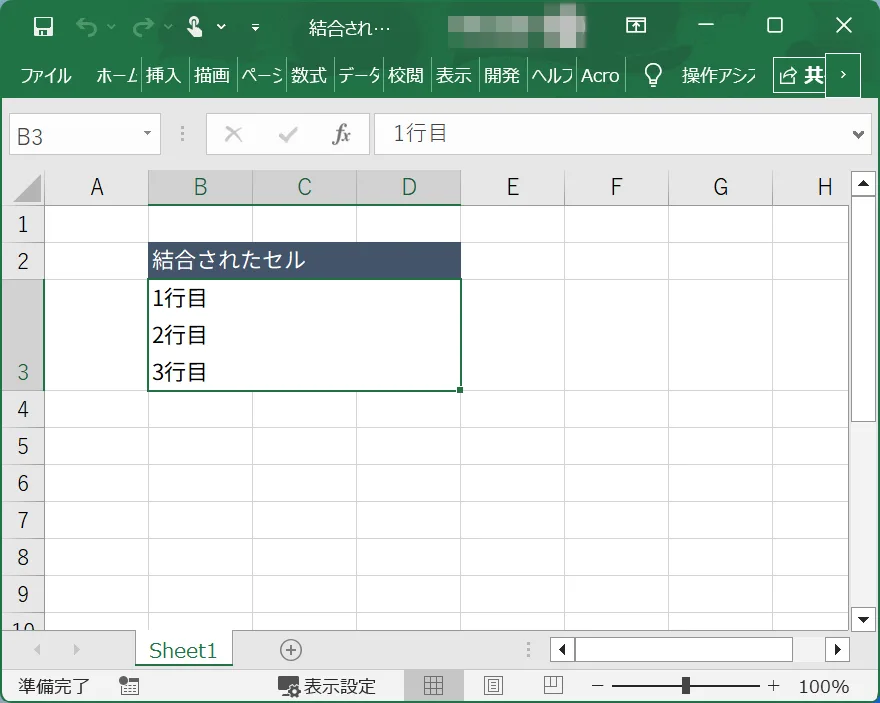Image resolution: width=880 pixels, height=703 pixels.
Task: Switch to the 挿入 ribbon tab
Action: click(x=163, y=74)
